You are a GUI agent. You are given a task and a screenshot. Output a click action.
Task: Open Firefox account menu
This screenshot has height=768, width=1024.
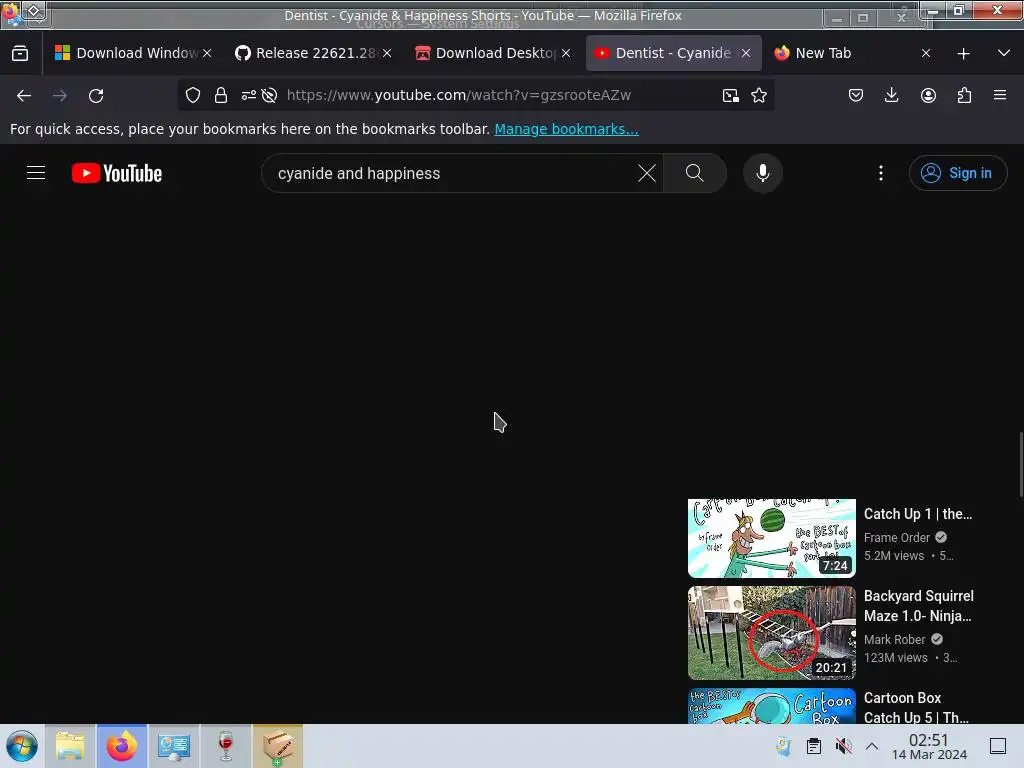(x=928, y=95)
